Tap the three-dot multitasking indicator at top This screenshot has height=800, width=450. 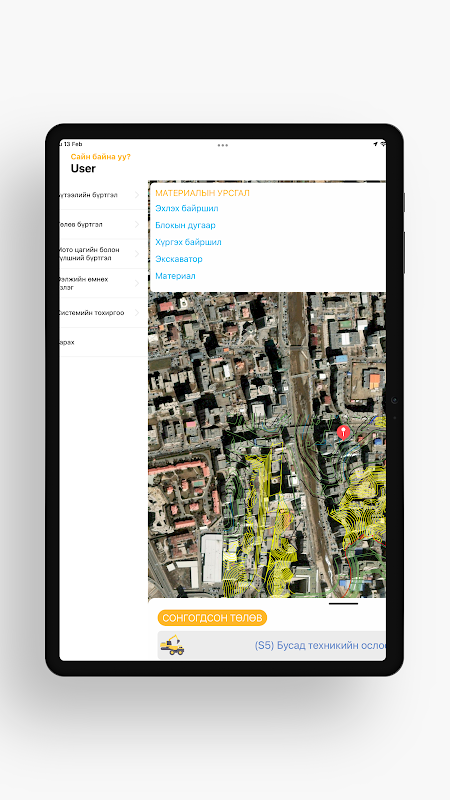coord(222,145)
